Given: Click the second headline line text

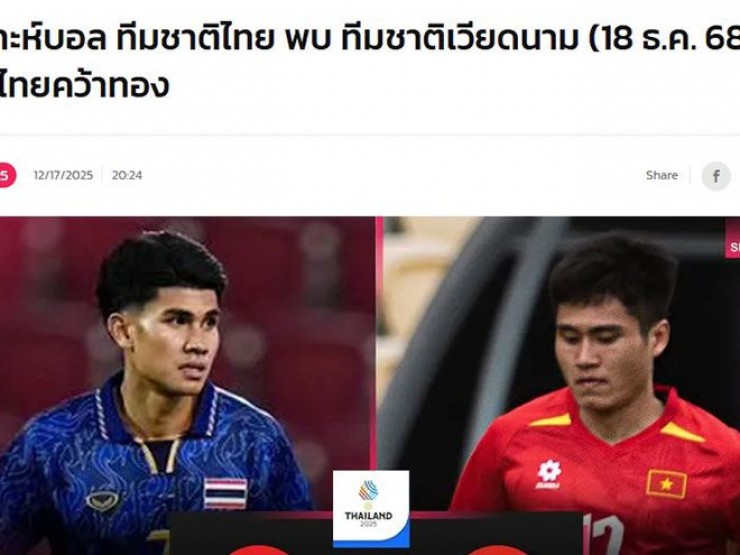Looking at the screenshot, I should (x=84, y=85).
